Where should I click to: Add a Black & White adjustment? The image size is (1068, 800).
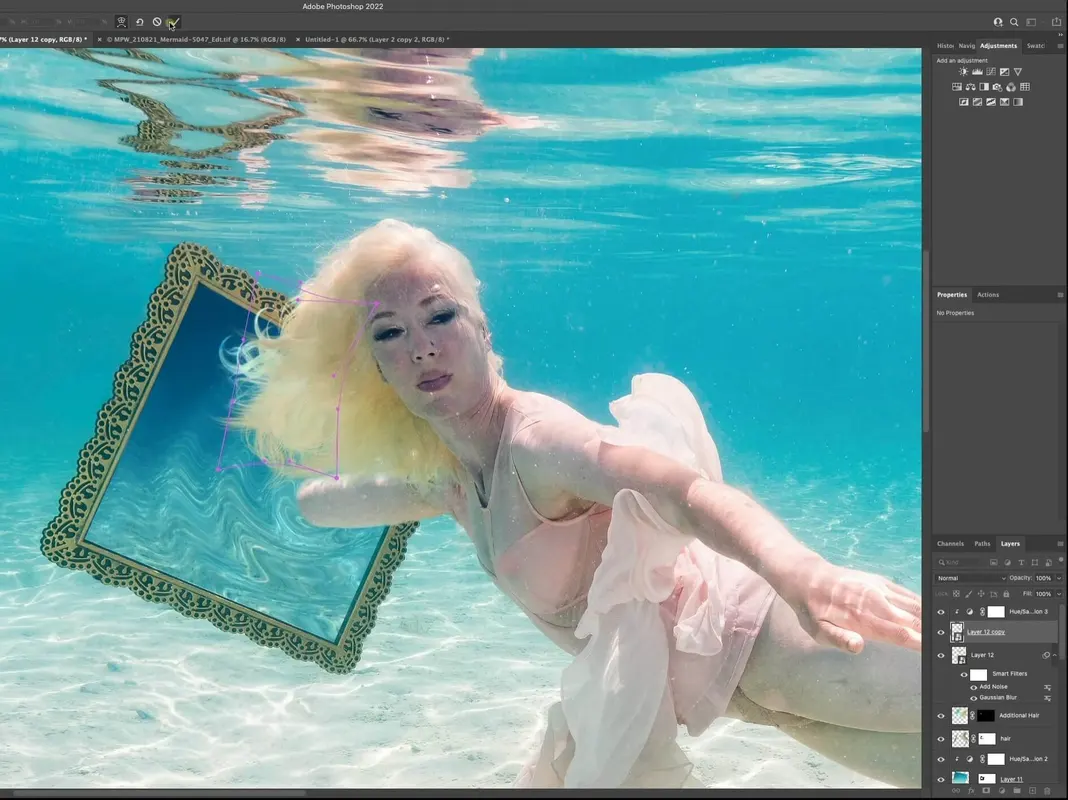(x=984, y=87)
